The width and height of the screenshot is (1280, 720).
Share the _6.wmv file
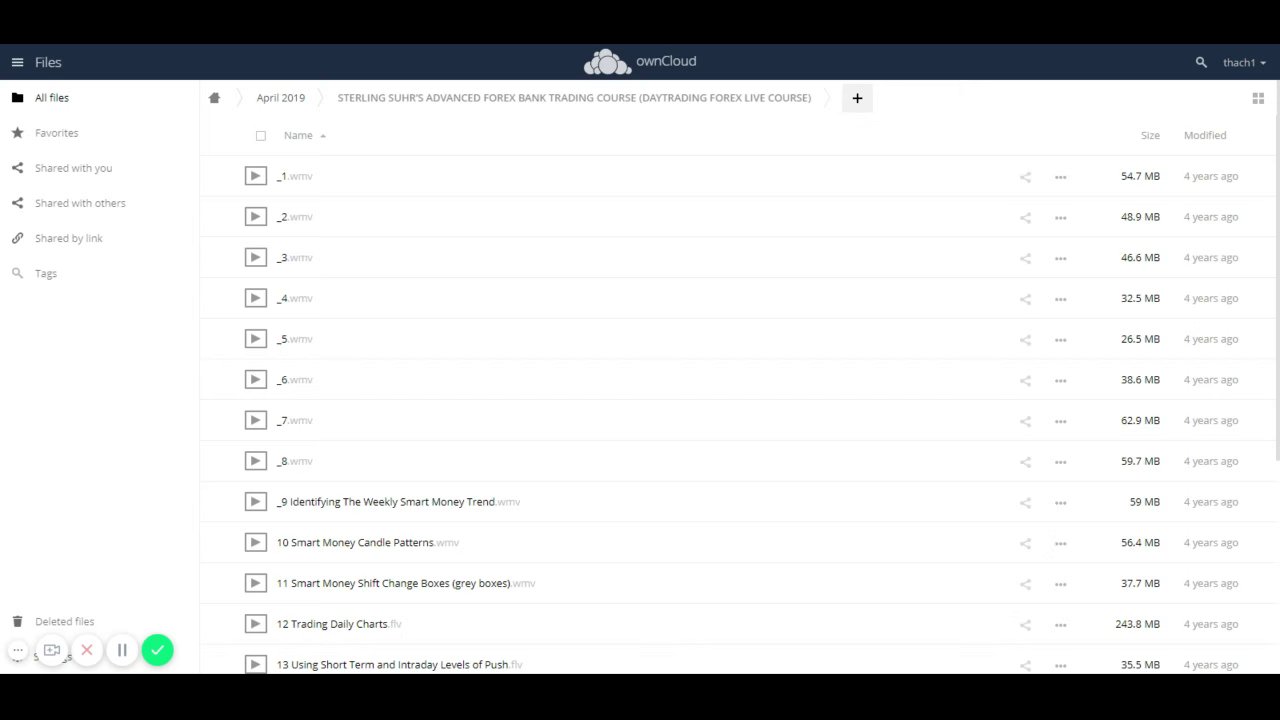pos(1025,380)
